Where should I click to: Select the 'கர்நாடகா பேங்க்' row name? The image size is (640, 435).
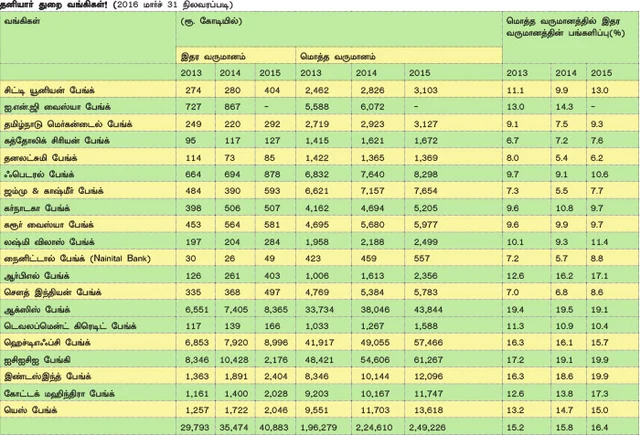tap(37, 209)
